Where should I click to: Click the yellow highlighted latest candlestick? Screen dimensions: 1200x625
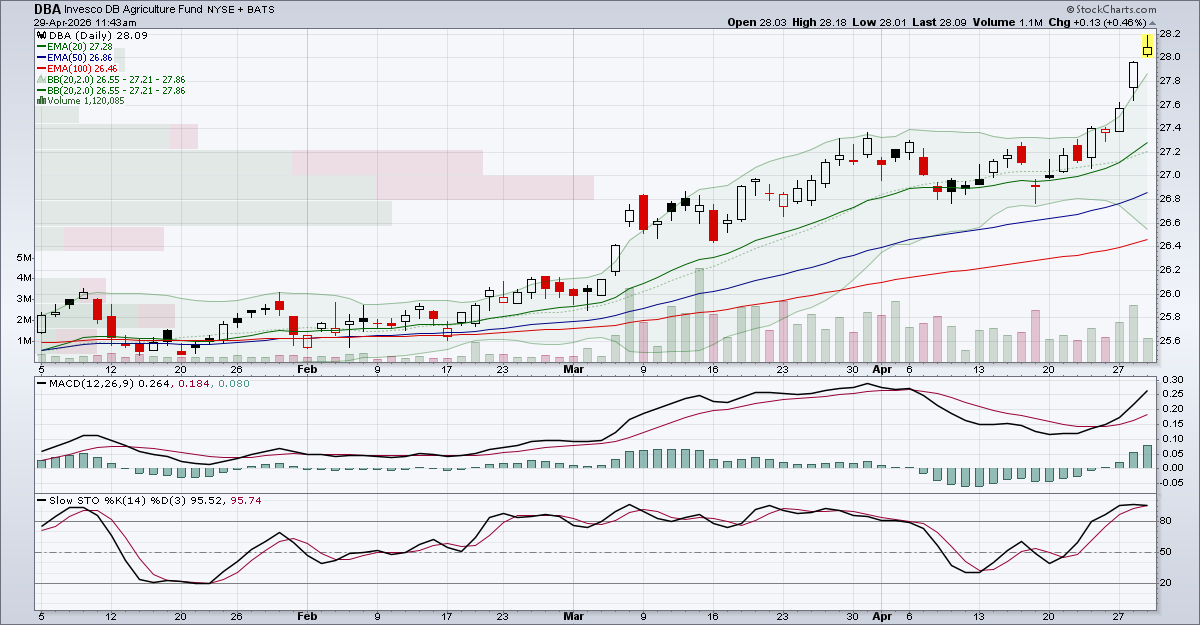tap(1148, 45)
